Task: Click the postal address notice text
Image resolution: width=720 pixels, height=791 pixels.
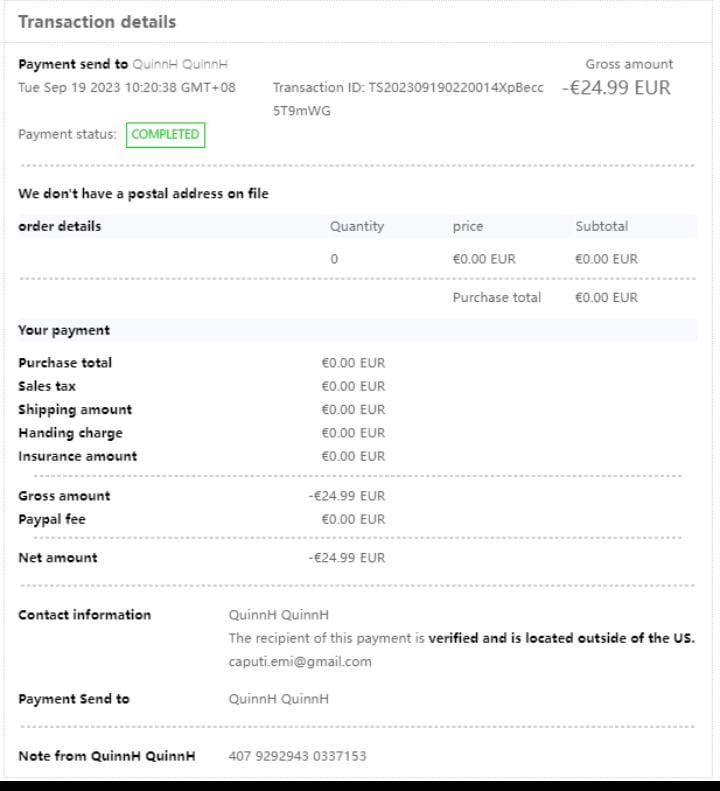Action: pos(143,193)
